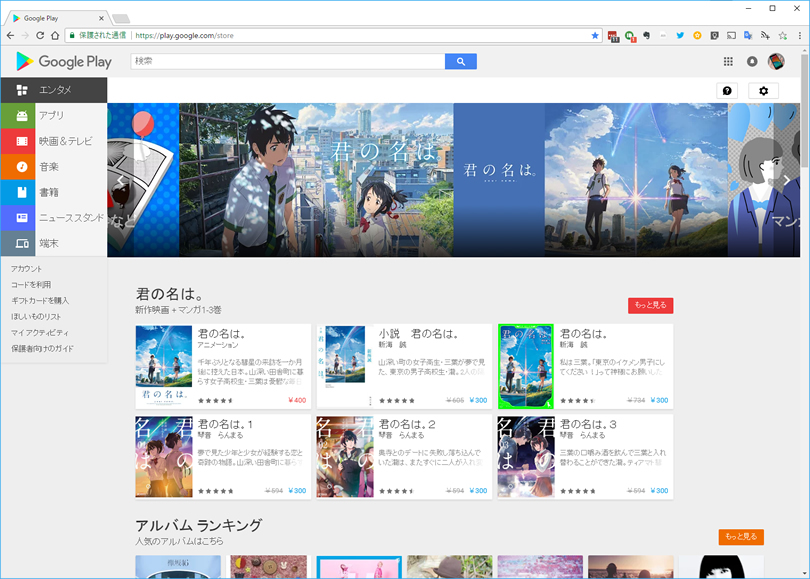
Task: Click the RSS feed extension icon
Action: point(765,35)
